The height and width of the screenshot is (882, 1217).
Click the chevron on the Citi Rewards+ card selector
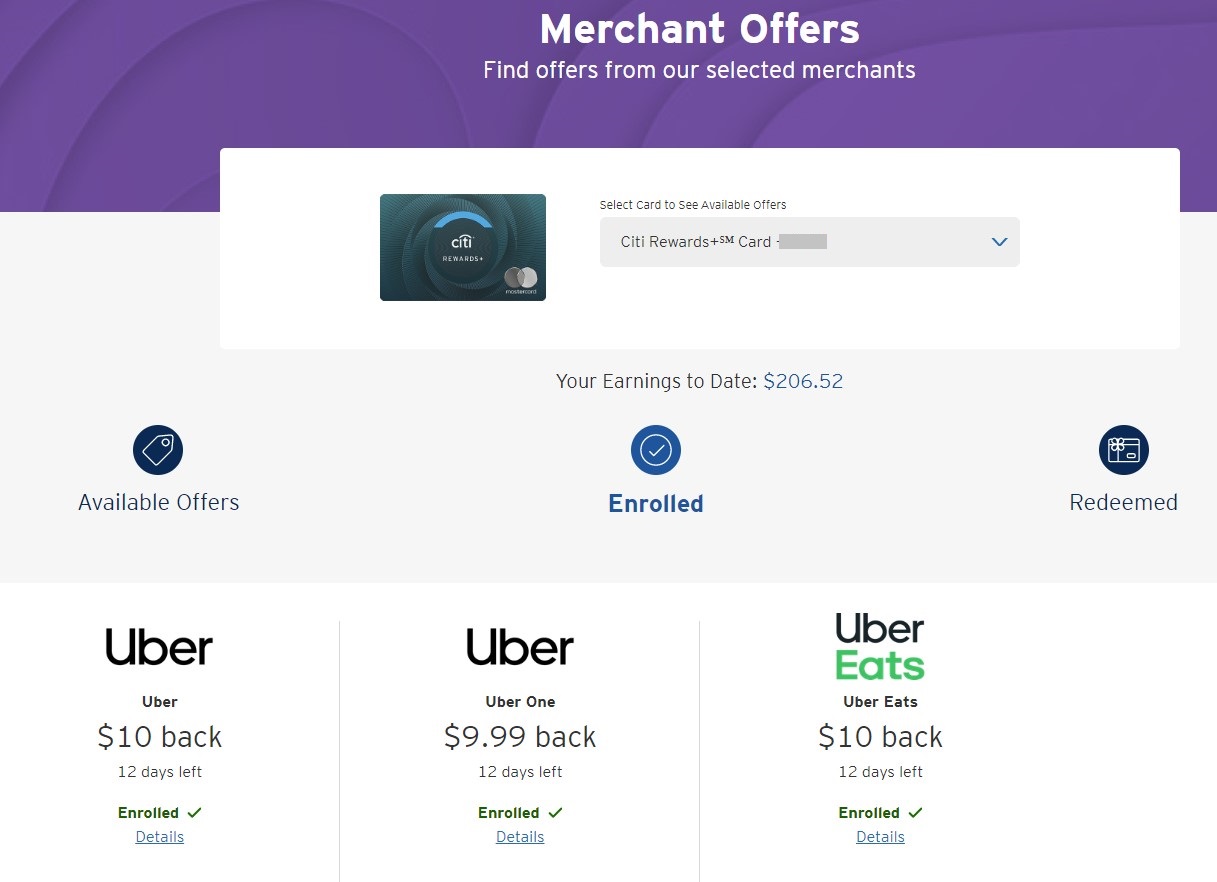998,241
